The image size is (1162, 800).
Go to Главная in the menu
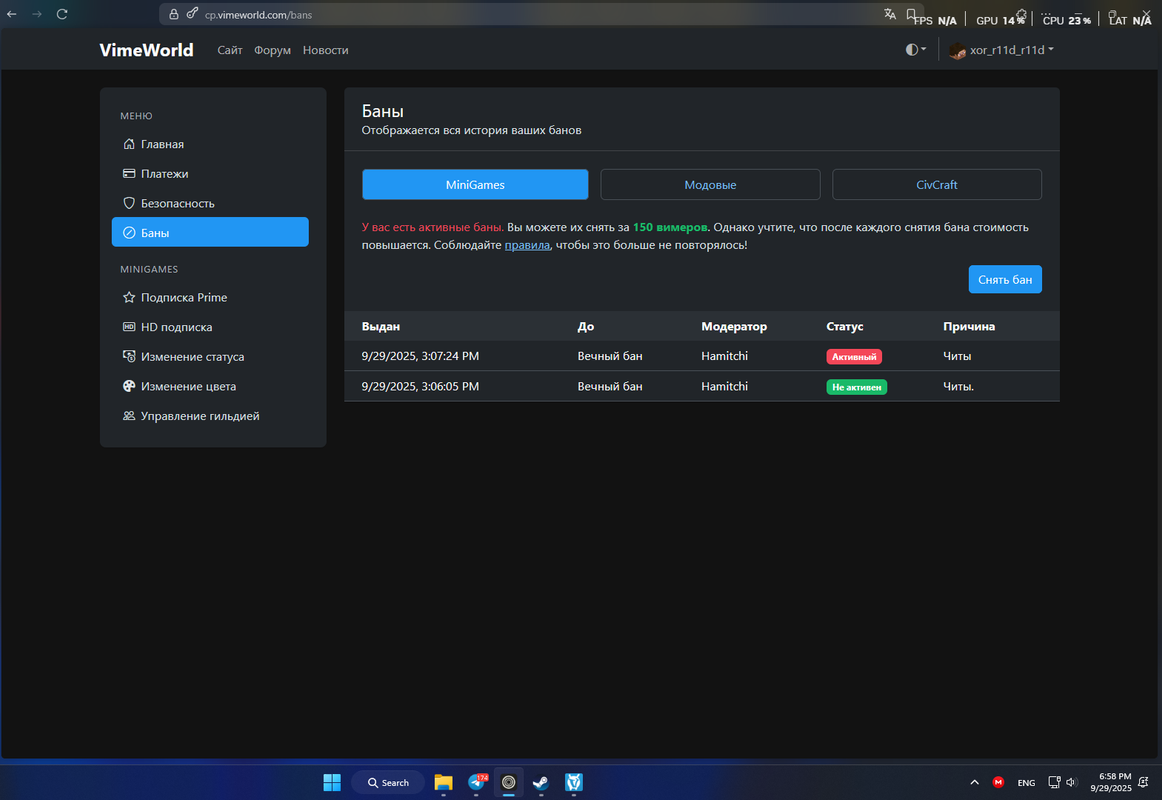(210, 144)
